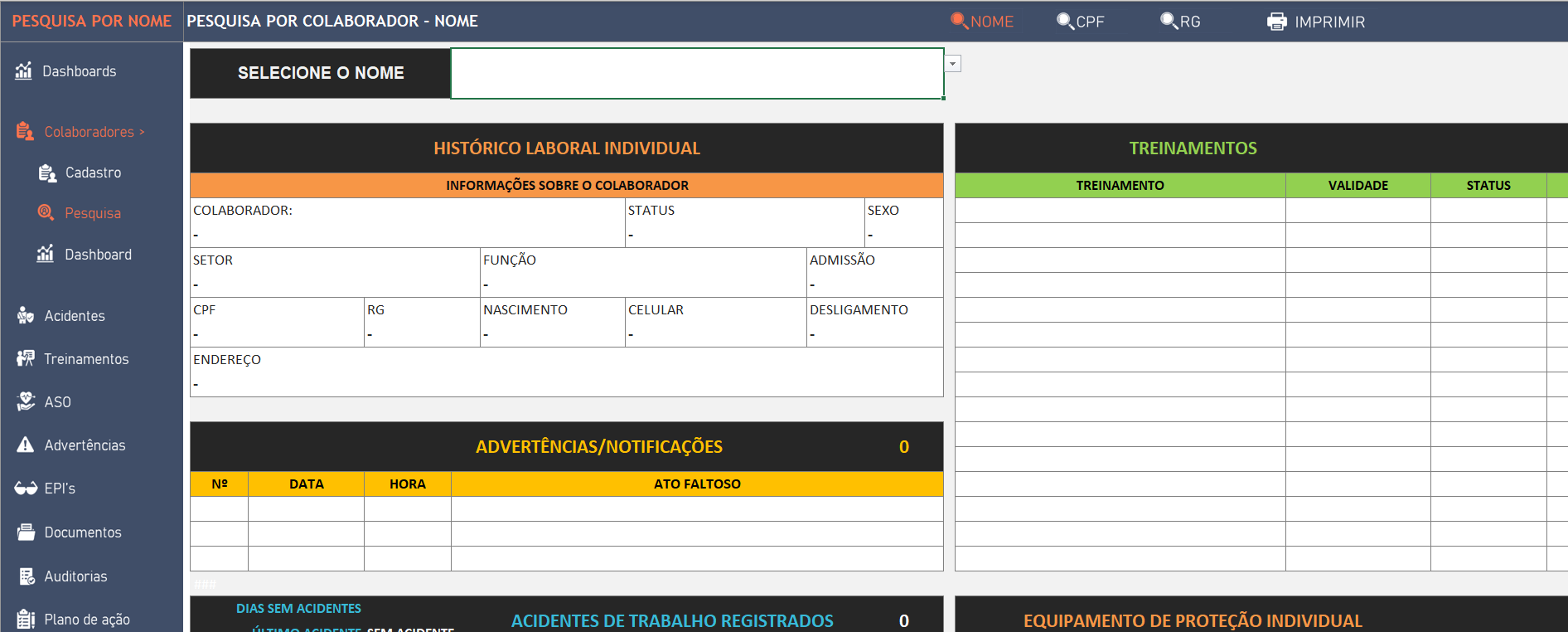Select the NOME search option

coord(982,22)
